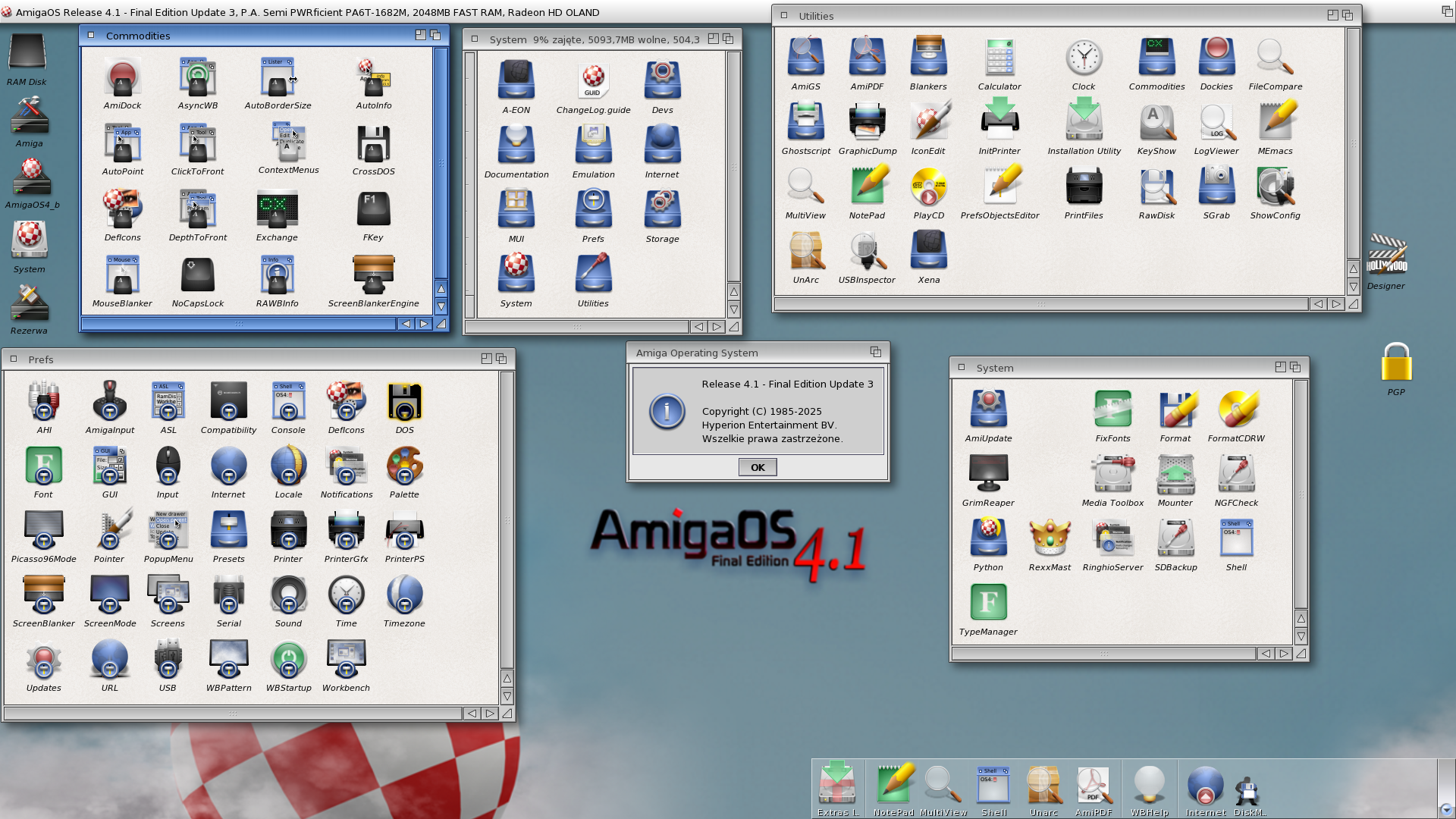Open the USBInspector utility icon
The height and width of the screenshot is (819, 1456).
coord(866,253)
